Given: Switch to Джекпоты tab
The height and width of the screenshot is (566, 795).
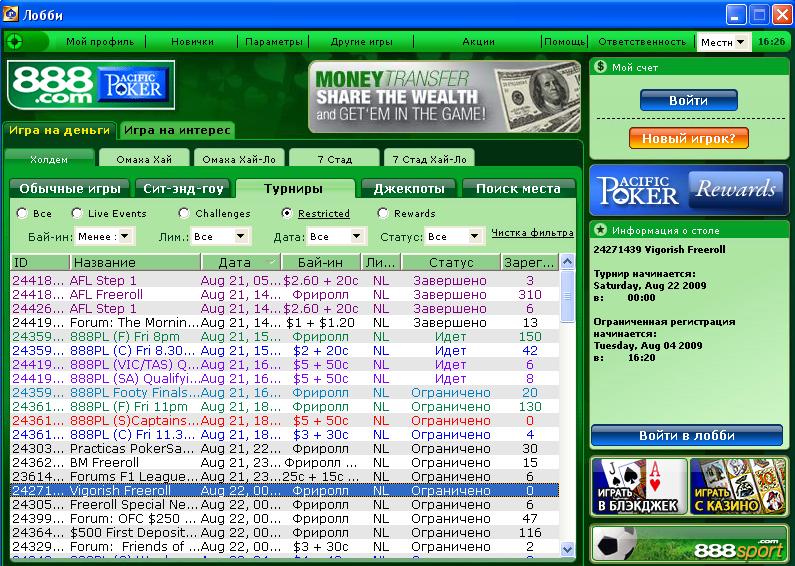Looking at the screenshot, I should click(x=409, y=189).
